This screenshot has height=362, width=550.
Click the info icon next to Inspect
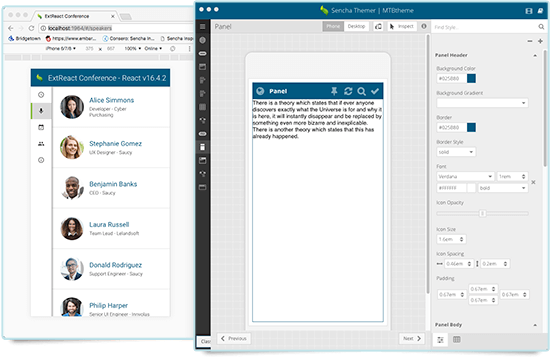pyautogui.click(x=424, y=26)
